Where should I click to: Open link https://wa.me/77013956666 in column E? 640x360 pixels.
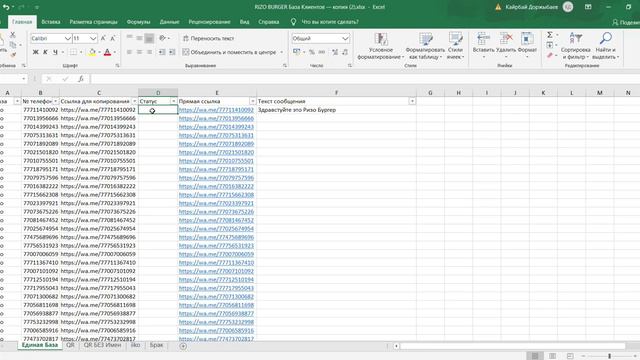(x=216, y=118)
